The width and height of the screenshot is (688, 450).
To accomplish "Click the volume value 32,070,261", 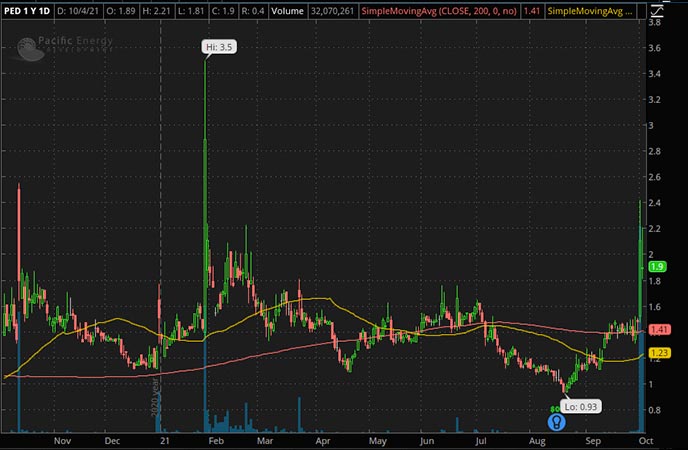I will click(x=332, y=11).
